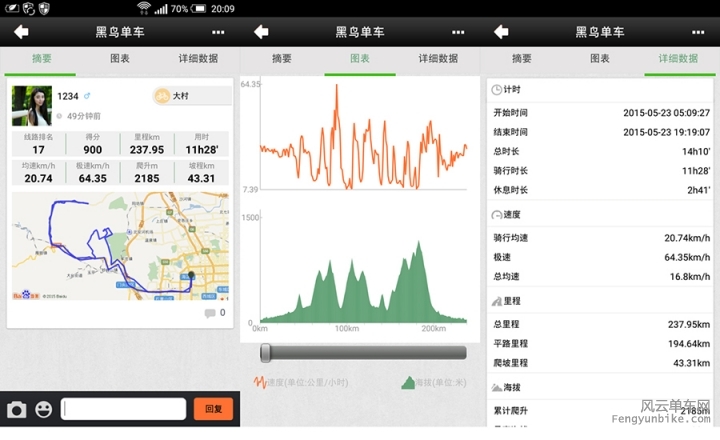
Task: Open the emoji smiley picker
Action: pyautogui.click(x=43, y=409)
